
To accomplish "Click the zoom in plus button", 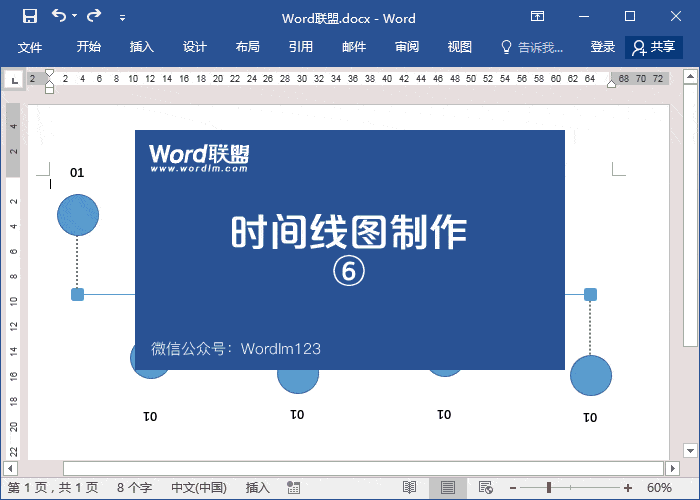I will point(628,488).
